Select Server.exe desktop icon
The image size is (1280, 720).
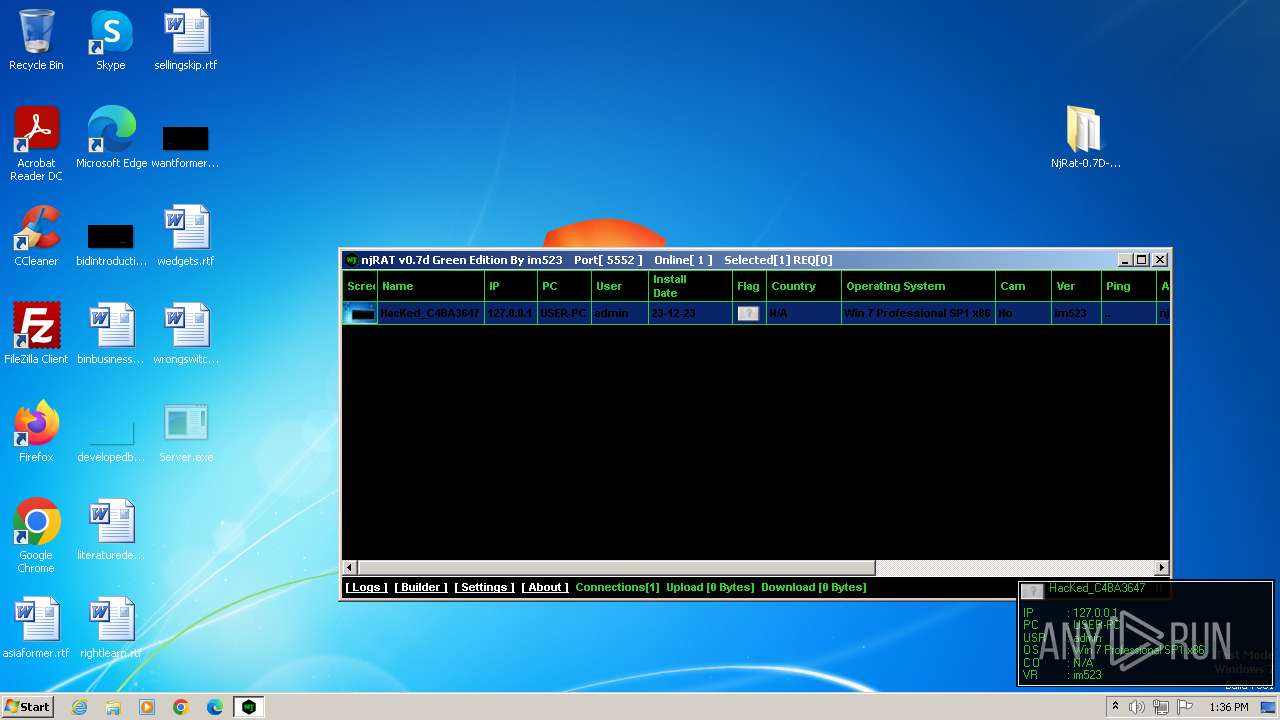pos(186,432)
